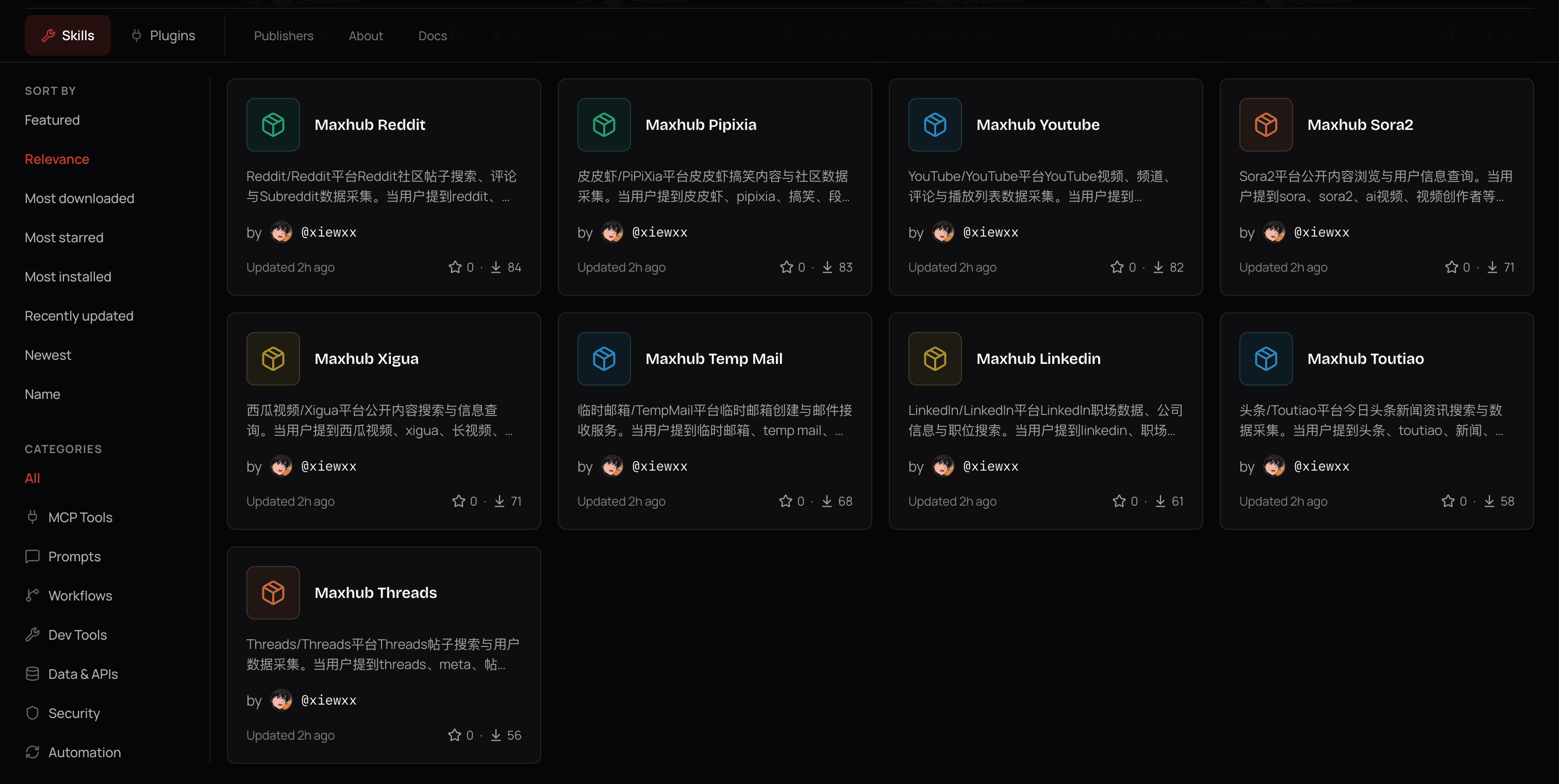Filter by Automation category
This screenshot has height=784, width=1559.
click(x=73, y=753)
